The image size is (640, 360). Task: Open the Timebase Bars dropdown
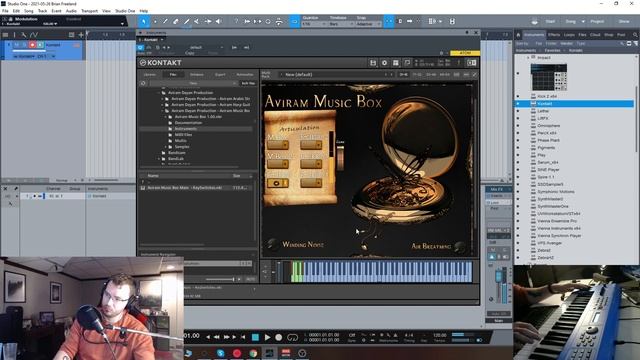click(x=341, y=24)
